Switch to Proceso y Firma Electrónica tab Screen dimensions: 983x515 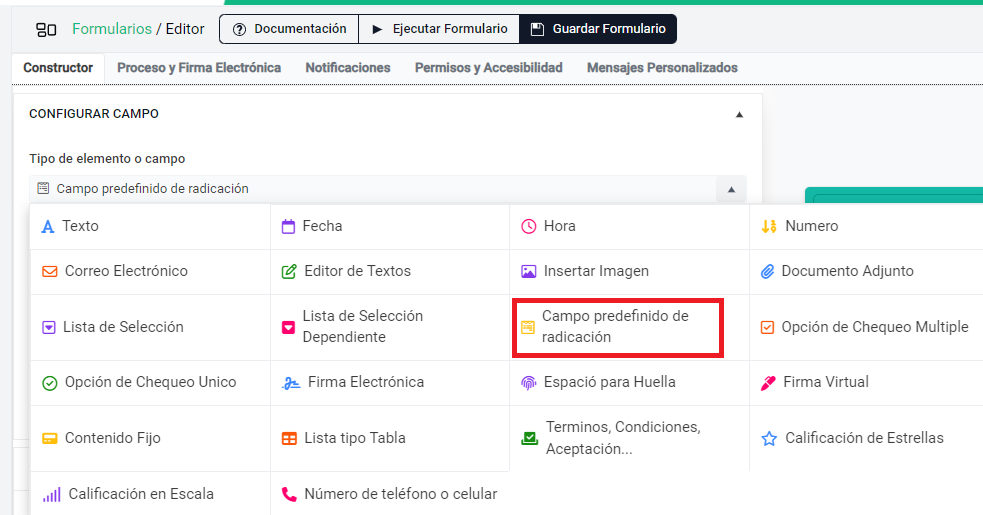click(x=198, y=68)
